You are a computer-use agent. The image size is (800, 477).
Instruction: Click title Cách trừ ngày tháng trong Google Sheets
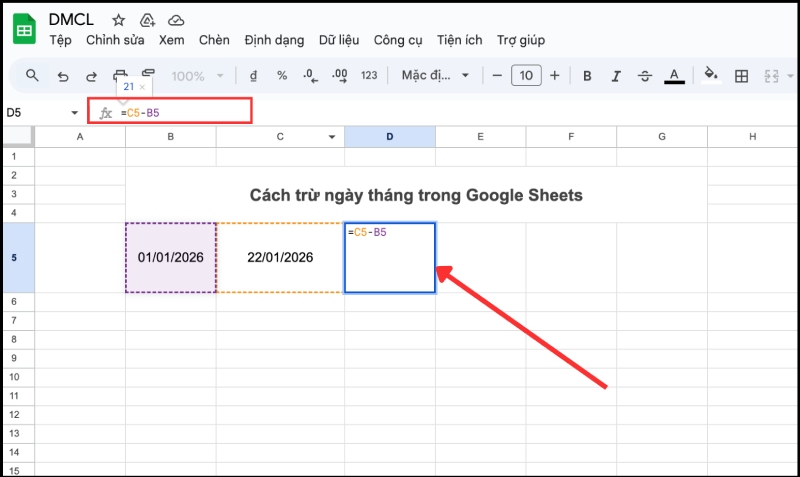click(416, 195)
